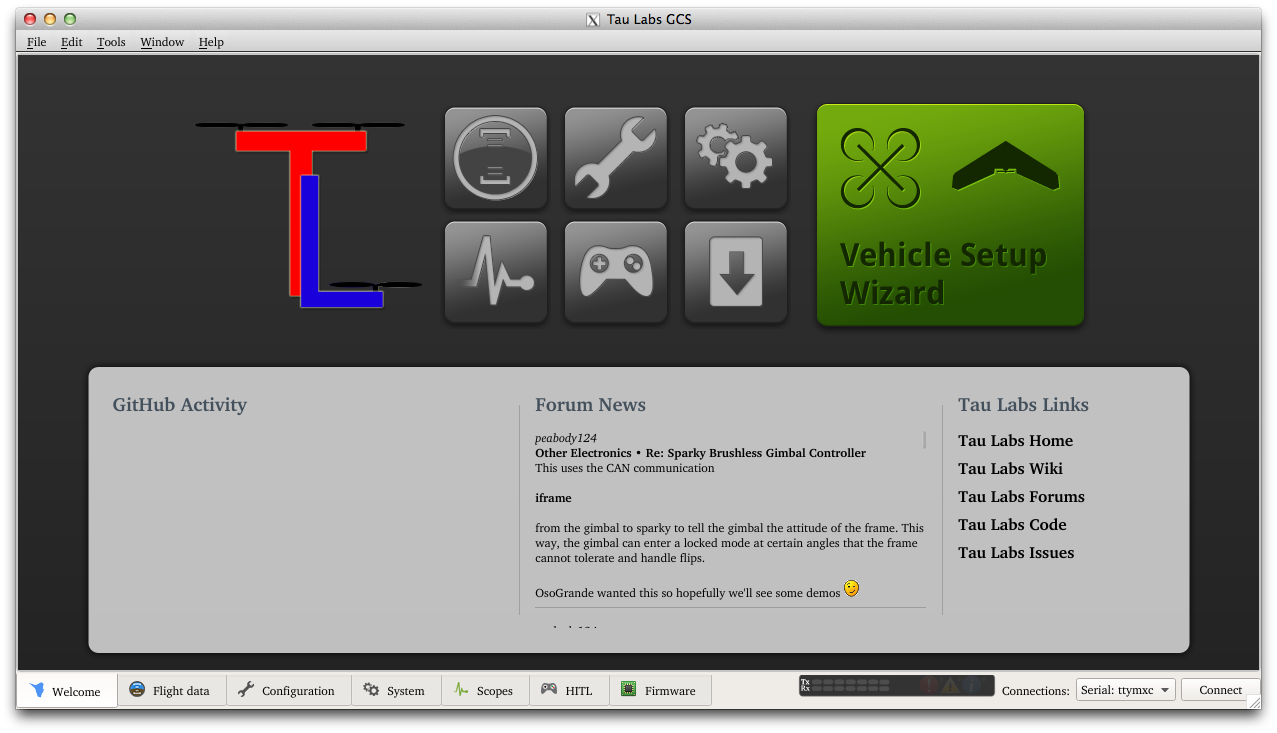
Task: Launch the Vehicle Setup Wizard
Action: point(950,215)
